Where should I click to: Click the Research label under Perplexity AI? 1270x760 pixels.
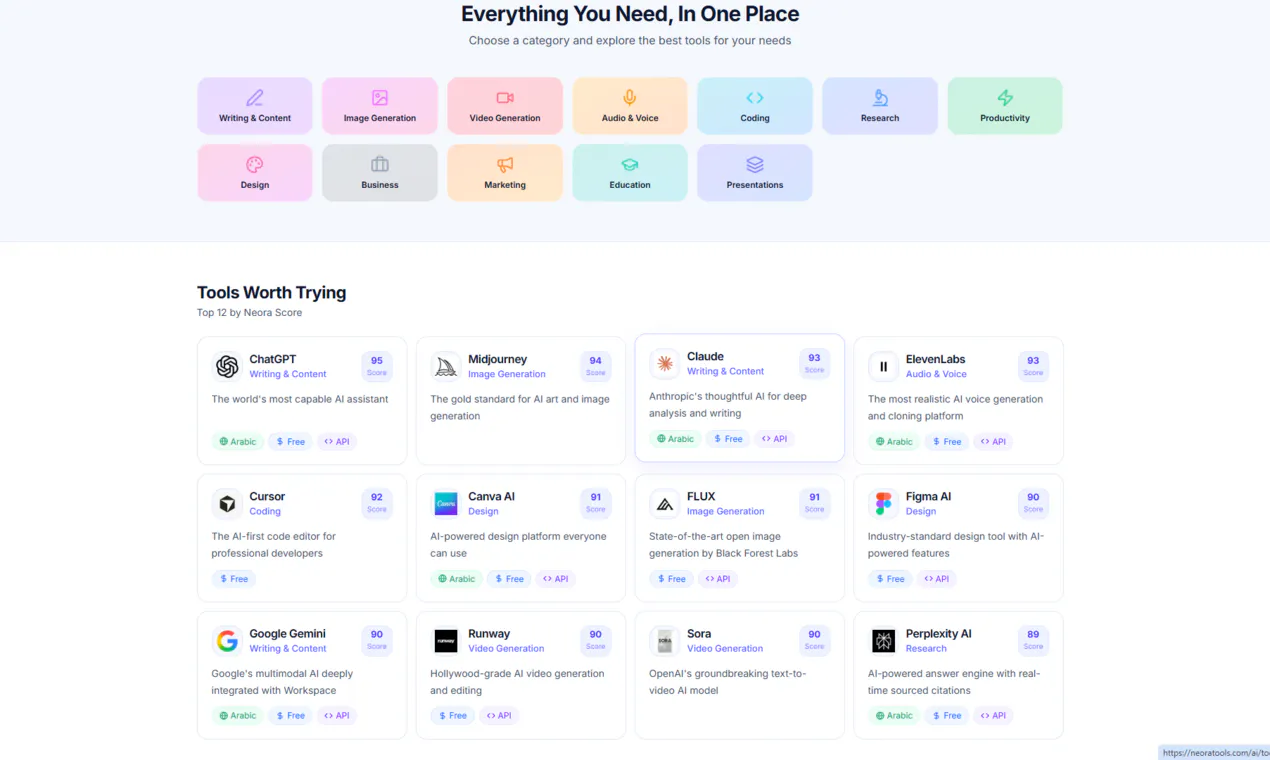(x=926, y=648)
